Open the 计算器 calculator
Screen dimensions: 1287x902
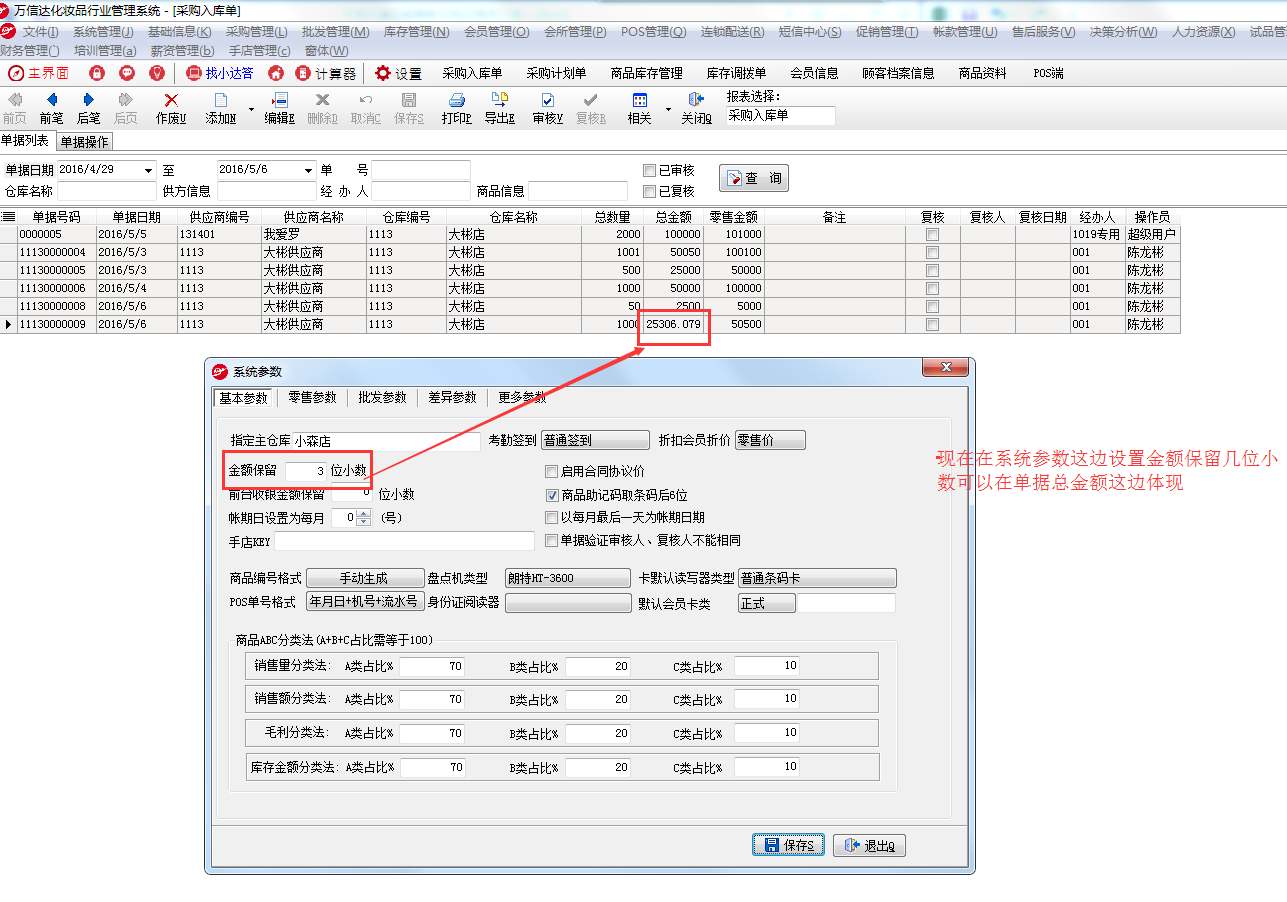(326, 73)
